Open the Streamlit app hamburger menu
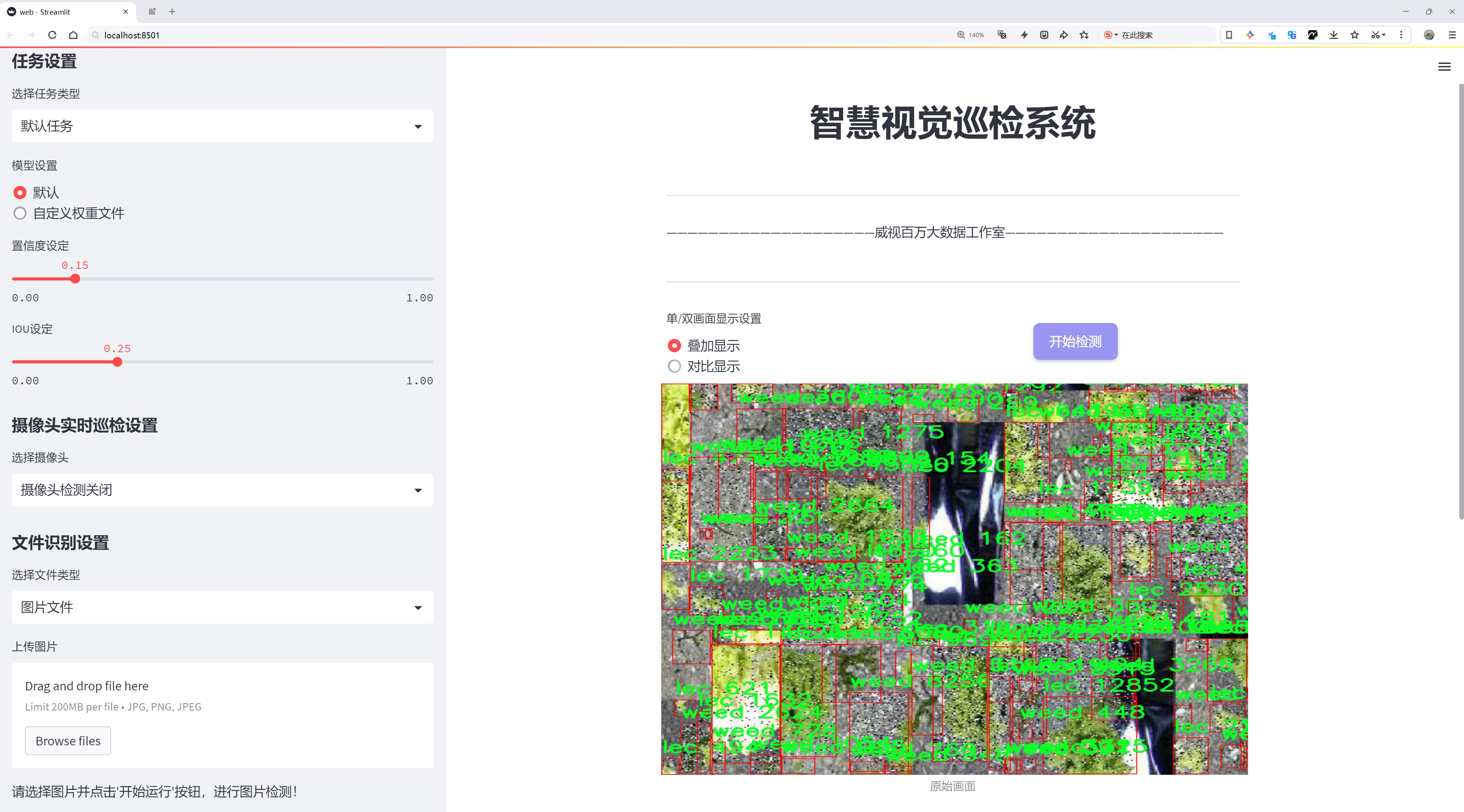The width and height of the screenshot is (1464, 812). tap(1444, 67)
